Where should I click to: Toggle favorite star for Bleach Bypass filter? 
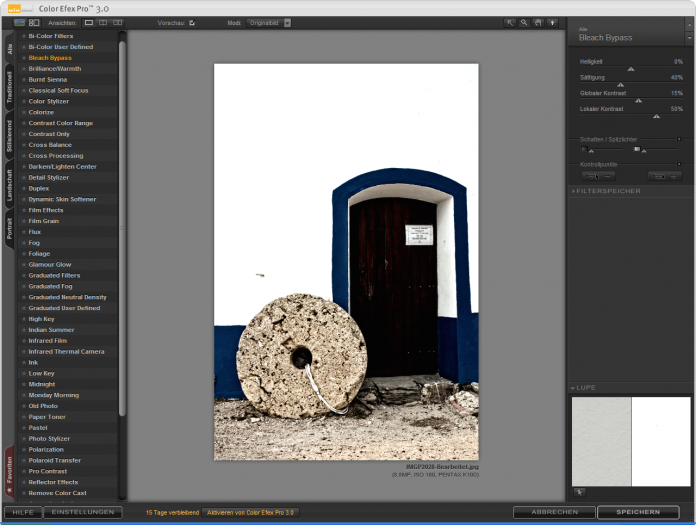pyautogui.click(x=23, y=58)
